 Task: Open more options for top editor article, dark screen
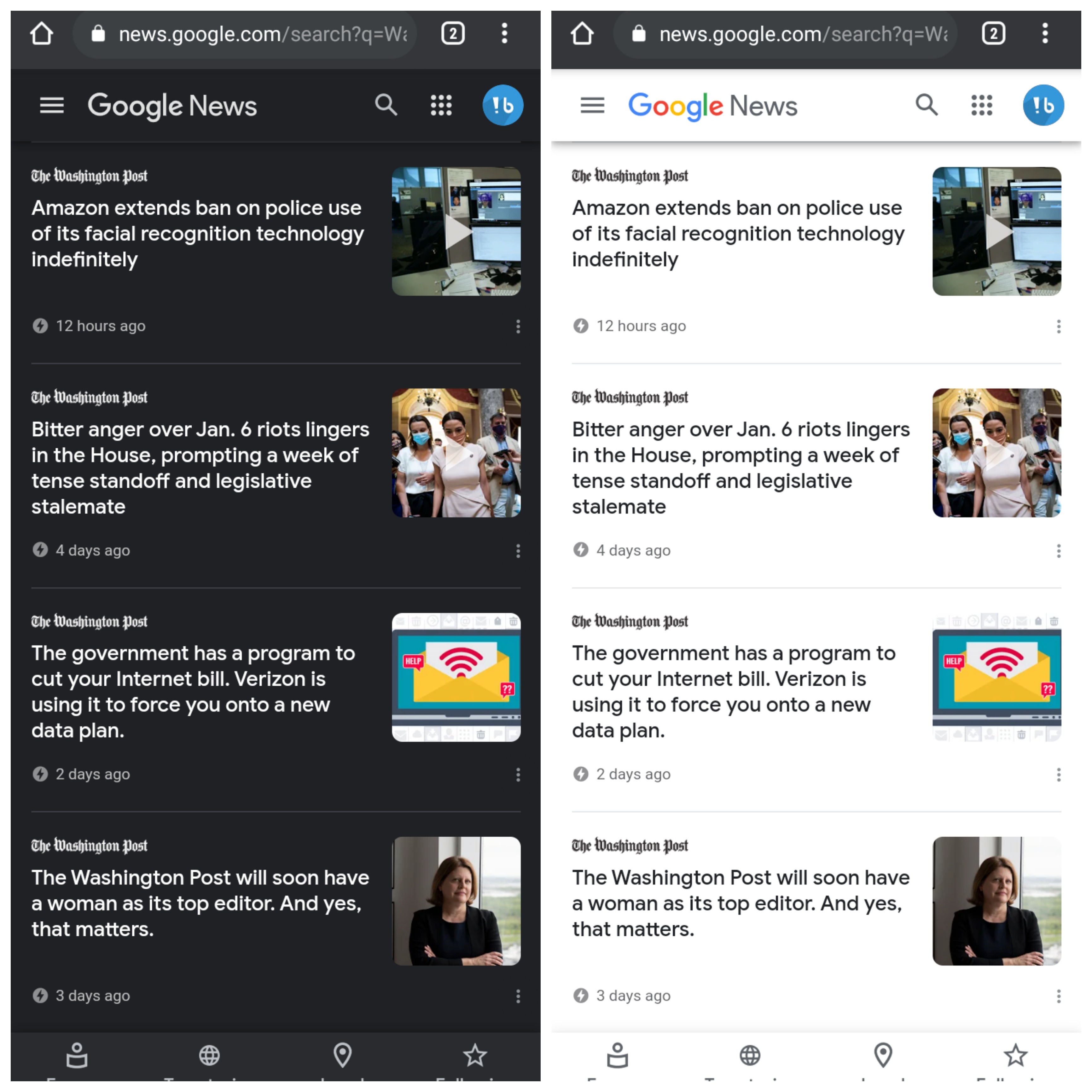[518, 996]
